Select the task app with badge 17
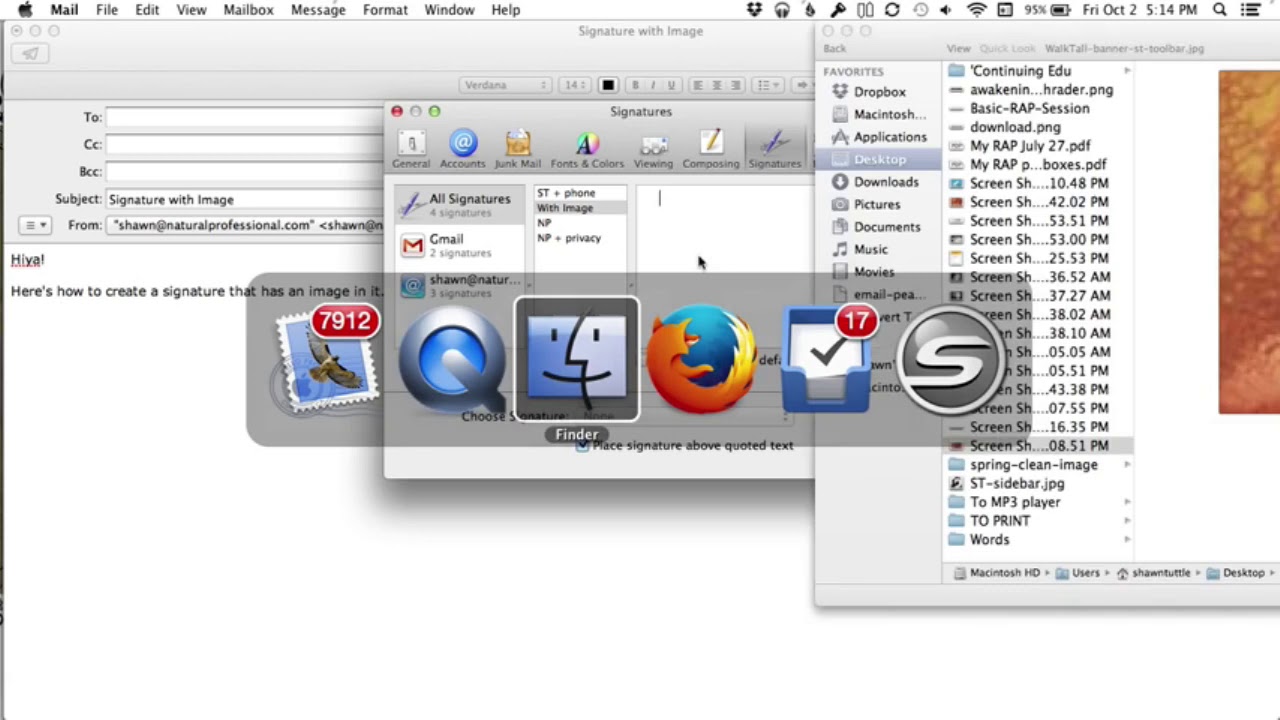The width and height of the screenshot is (1280, 720). coord(826,360)
